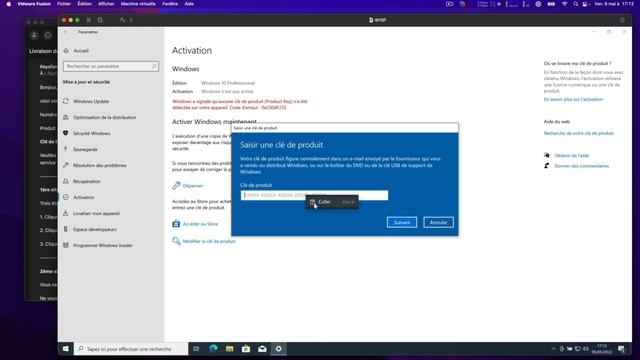Open Sauvegarde backup settings
Viewport: 640px width, 360px height.
point(85,149)
